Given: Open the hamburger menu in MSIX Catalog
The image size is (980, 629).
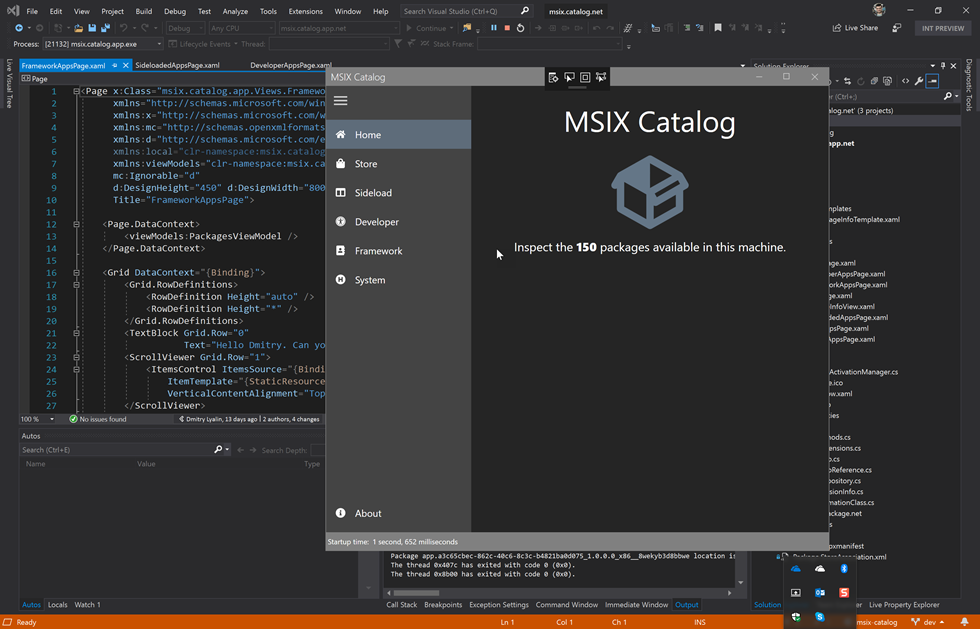Looking at the screenshot, I should (x=341, y=101).
